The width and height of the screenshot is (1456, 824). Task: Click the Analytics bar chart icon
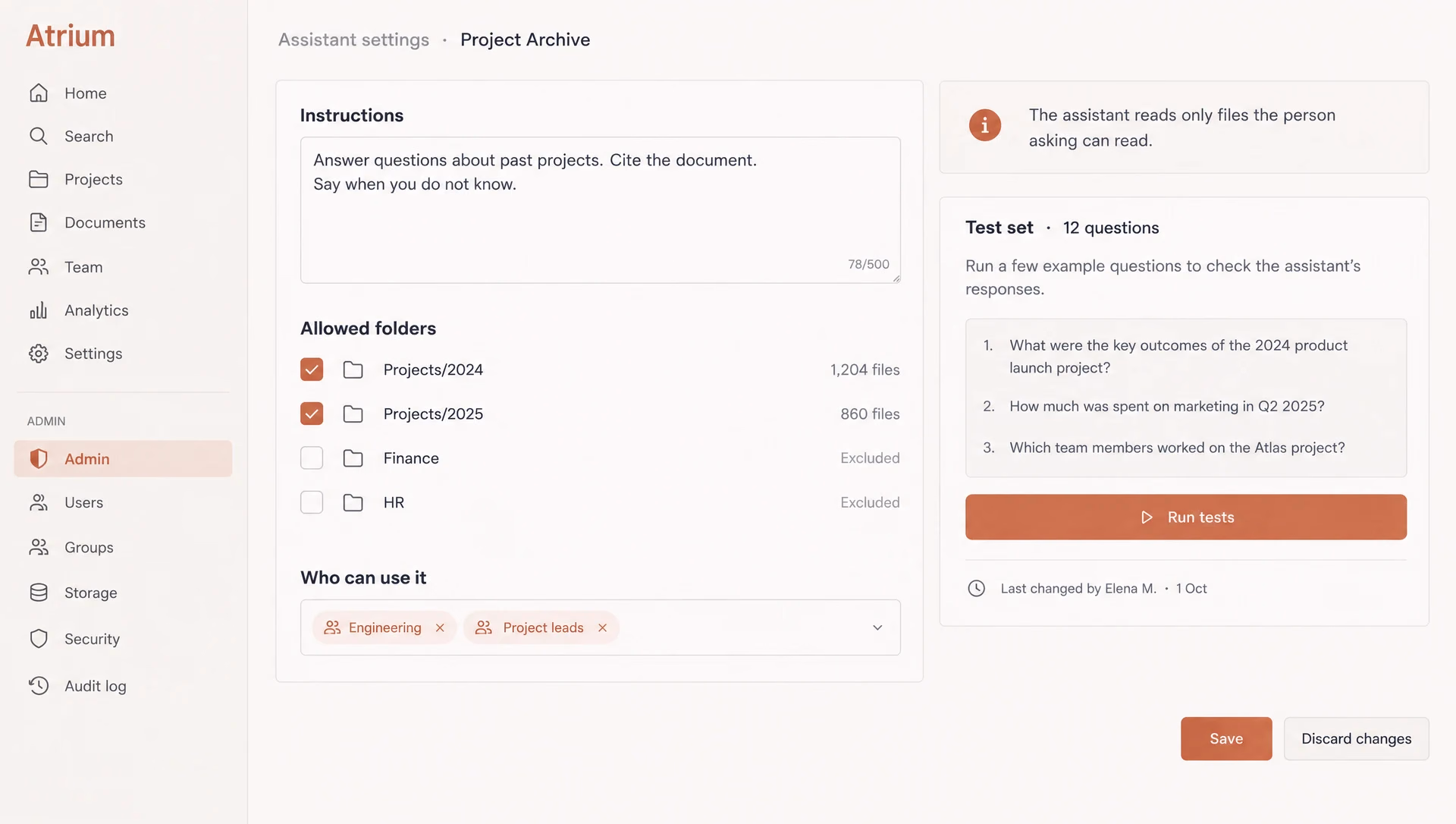(x=39, y=310)
